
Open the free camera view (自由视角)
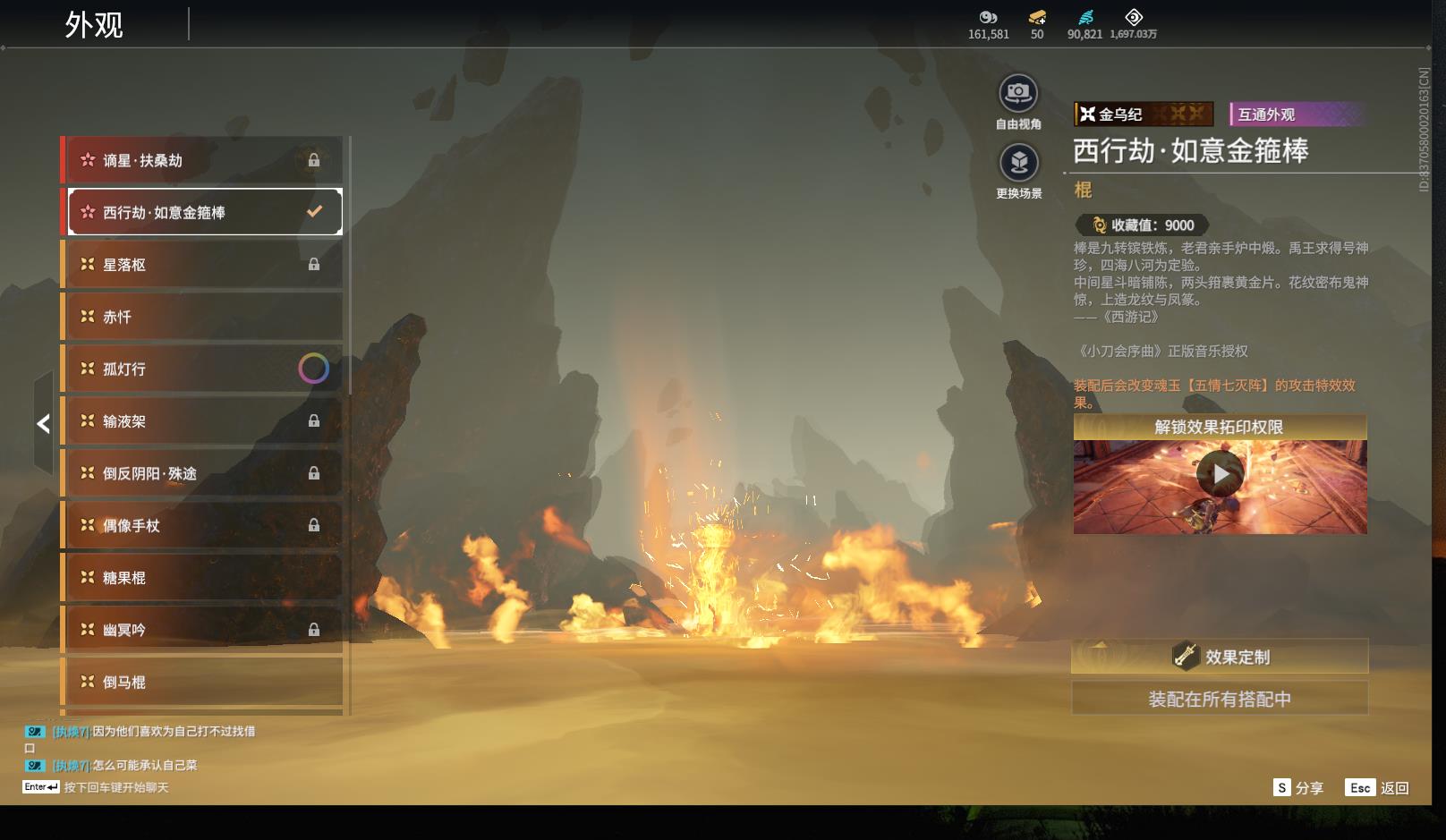[x=1018, y=93]
